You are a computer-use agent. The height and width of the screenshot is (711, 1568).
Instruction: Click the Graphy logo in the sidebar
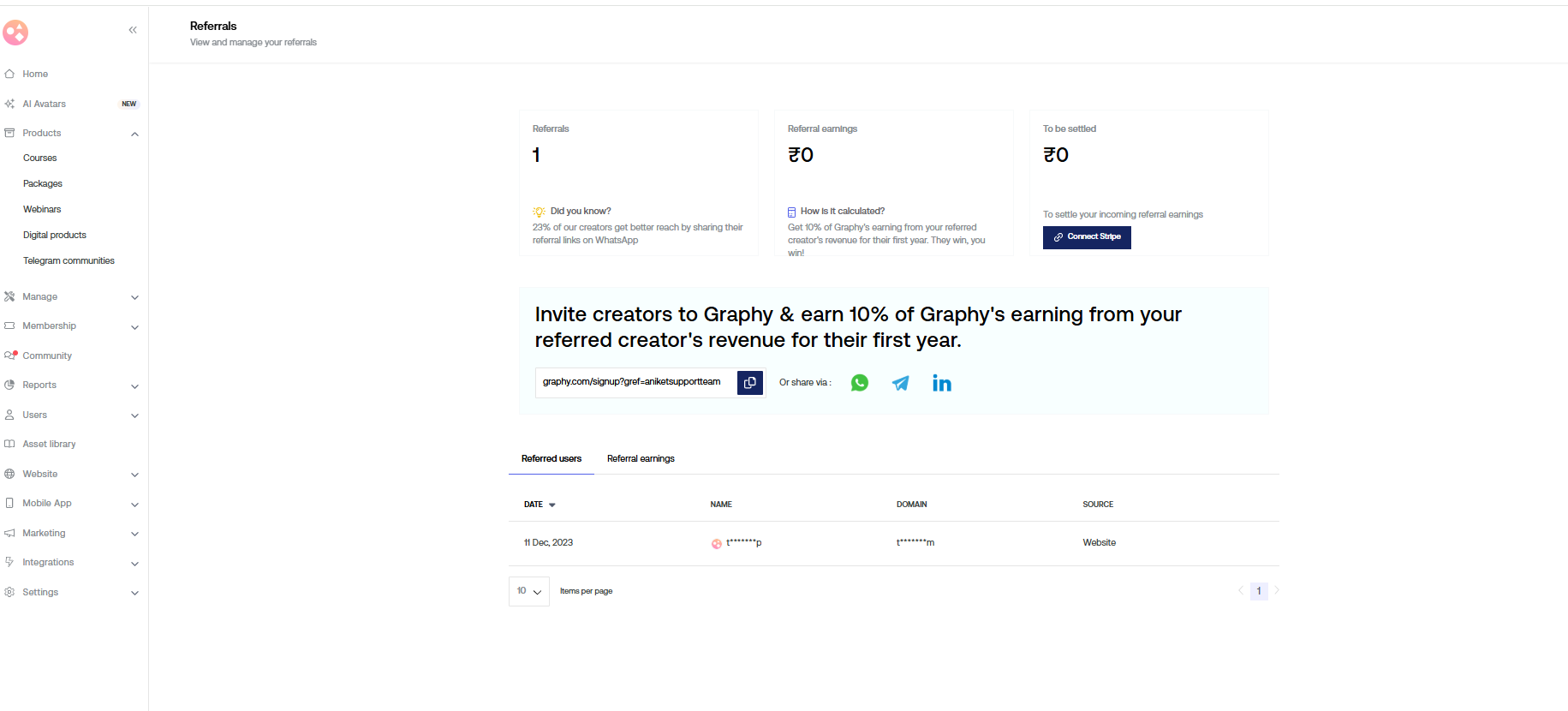(x=15, y=33)
